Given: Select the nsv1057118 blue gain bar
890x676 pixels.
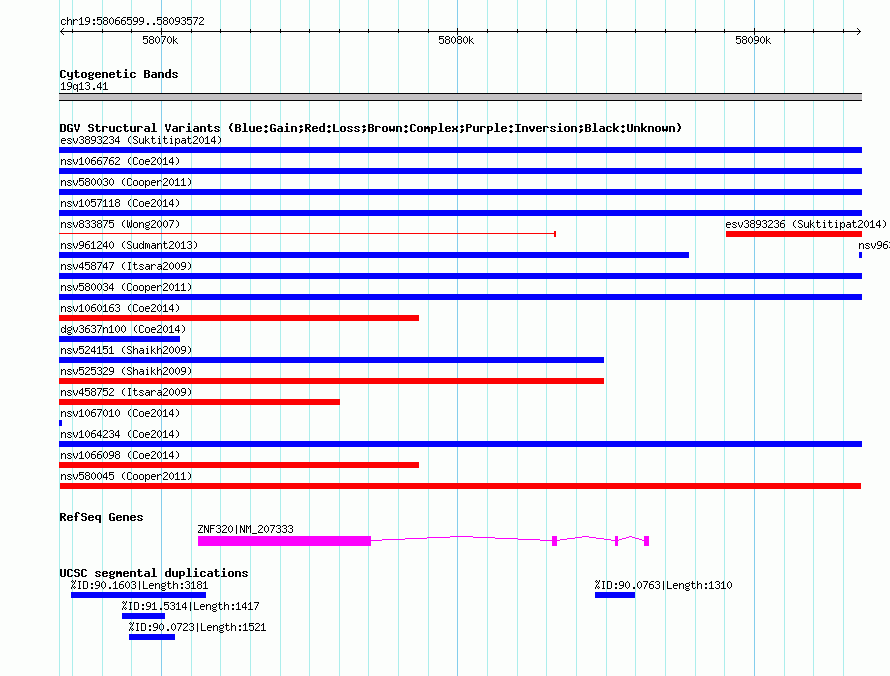Looking at the screenshot, I should 460,213.
